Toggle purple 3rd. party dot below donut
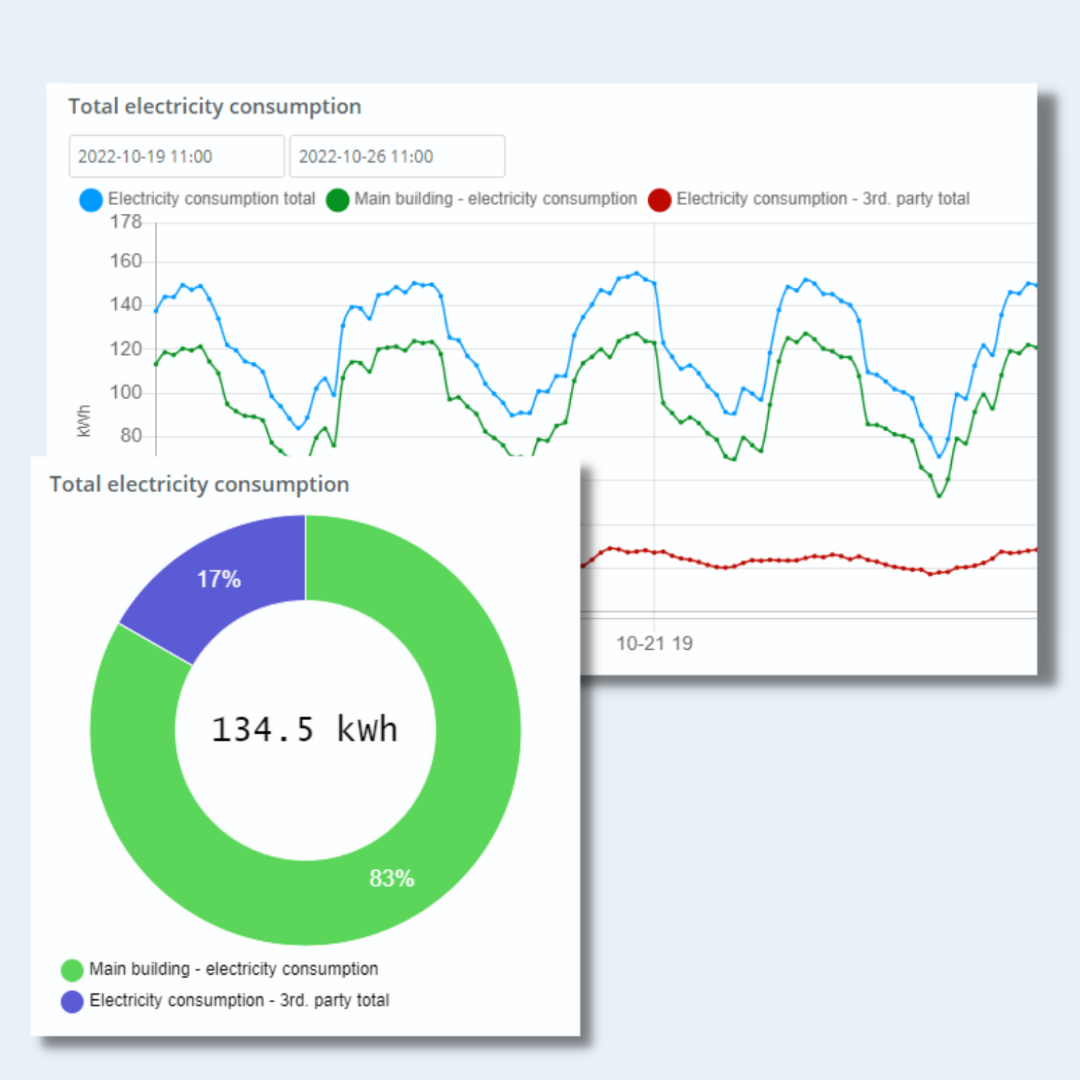Image resolution: width=1080 pixels, height=1080 pixels. 72,1001
